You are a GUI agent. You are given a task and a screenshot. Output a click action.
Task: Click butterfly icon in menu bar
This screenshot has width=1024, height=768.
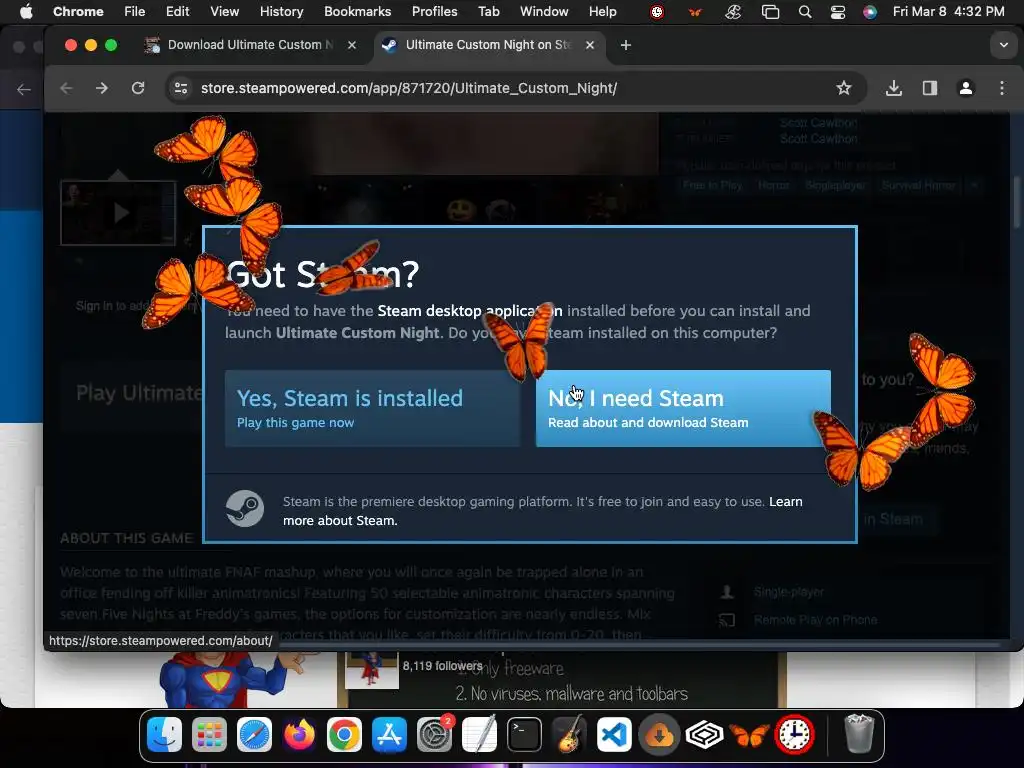[695, 12]
